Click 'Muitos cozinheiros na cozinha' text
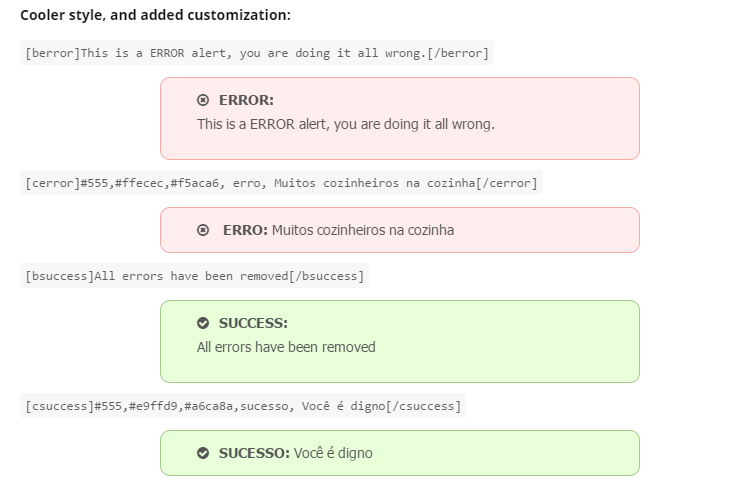 point(363,230)
